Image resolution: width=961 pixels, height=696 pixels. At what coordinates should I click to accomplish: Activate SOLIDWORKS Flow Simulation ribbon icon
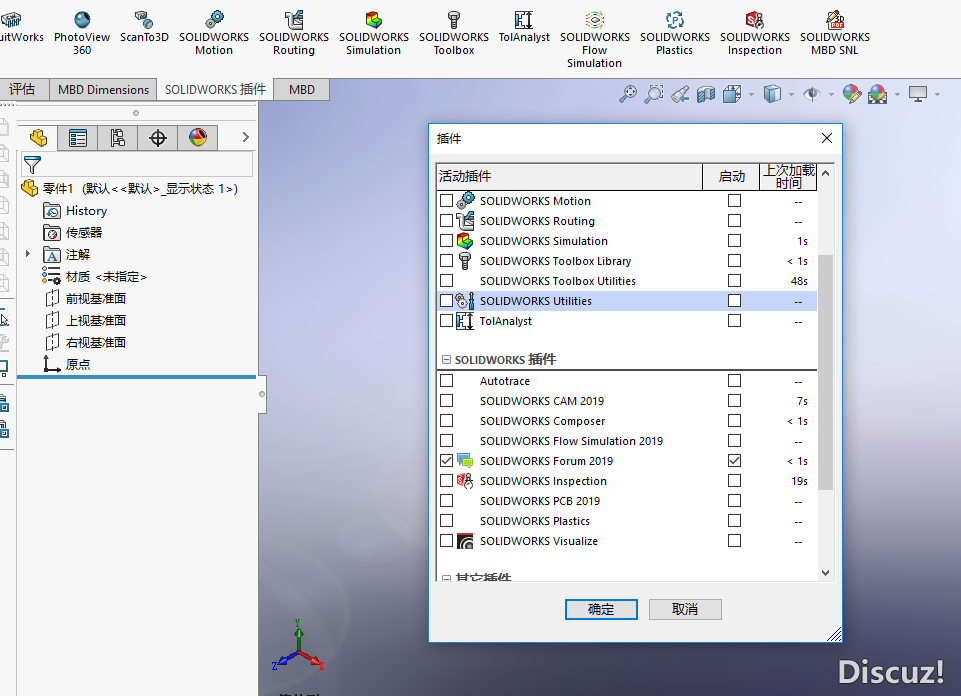594,39
